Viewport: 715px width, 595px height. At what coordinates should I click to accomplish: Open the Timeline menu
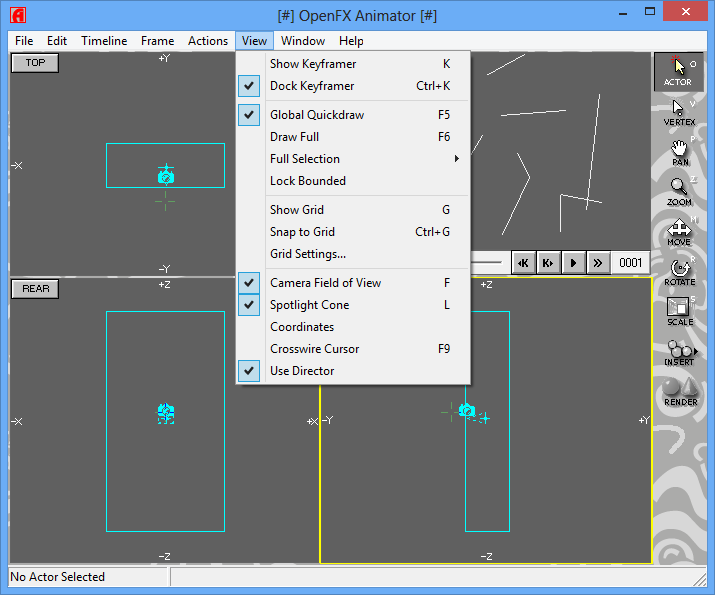[x=104, y=41]
